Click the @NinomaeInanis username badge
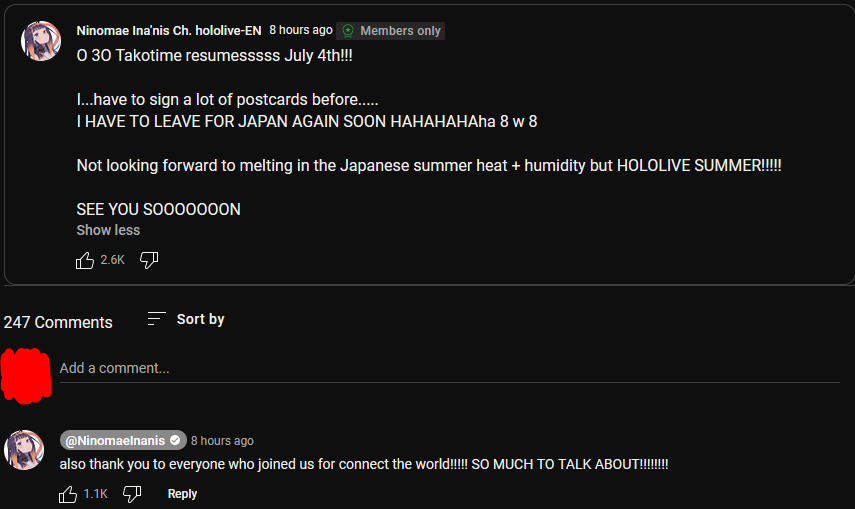This screenshot has width=855, height=509. tap(123, 440)
